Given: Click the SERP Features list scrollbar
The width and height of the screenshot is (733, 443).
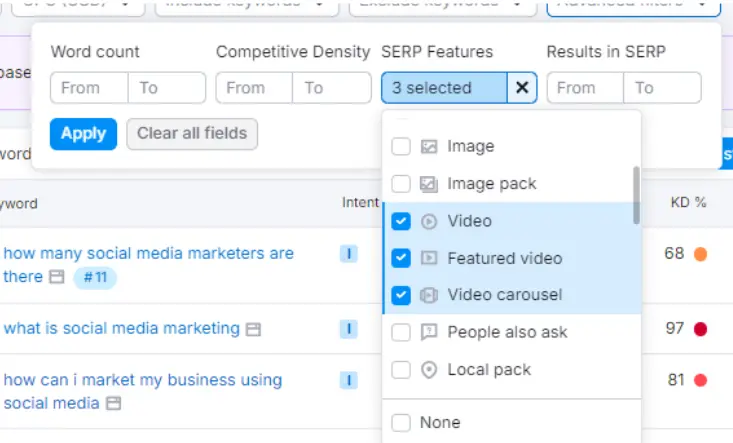Looking at the screenshot, I should pos(635,196).
